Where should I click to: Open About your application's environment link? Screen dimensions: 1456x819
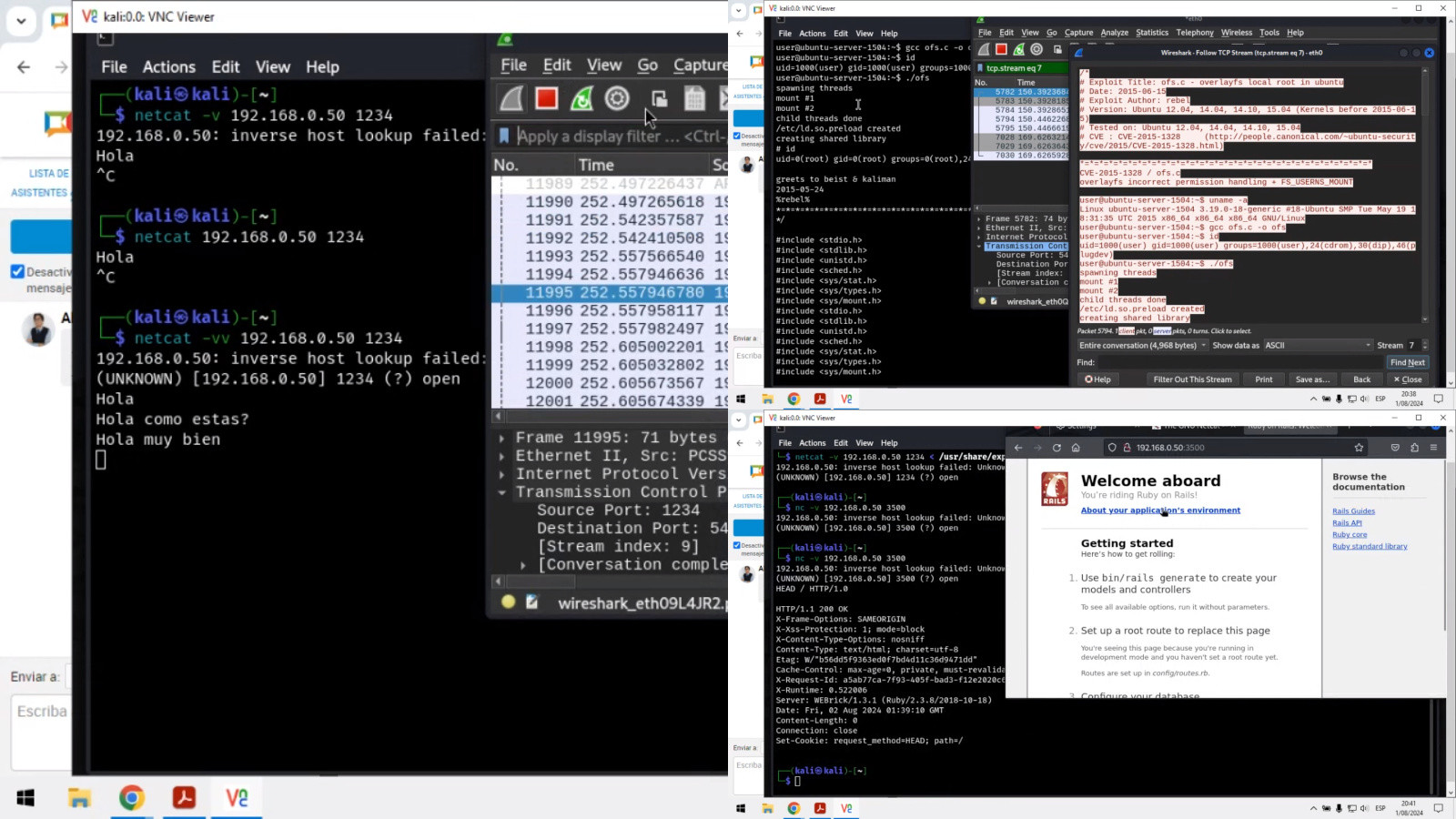pyautogui.click(x=1160, y=511)
